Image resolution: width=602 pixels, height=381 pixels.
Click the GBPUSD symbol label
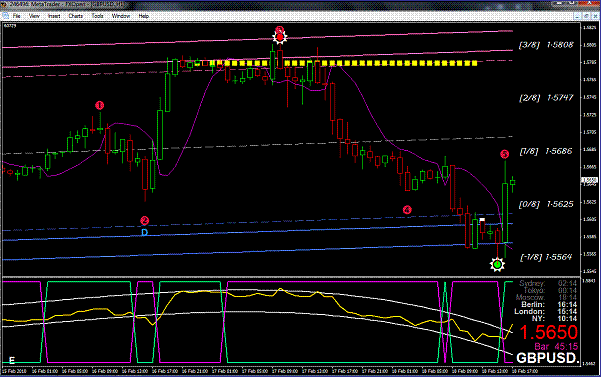click(547, 358)
